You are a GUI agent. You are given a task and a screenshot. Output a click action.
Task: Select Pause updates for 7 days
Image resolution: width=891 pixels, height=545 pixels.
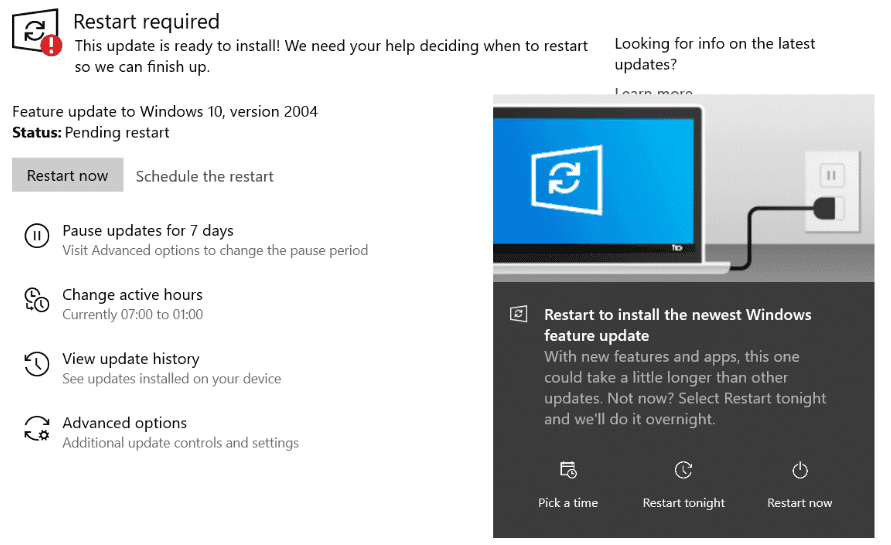pyautogui.click(x=148, y=230)
